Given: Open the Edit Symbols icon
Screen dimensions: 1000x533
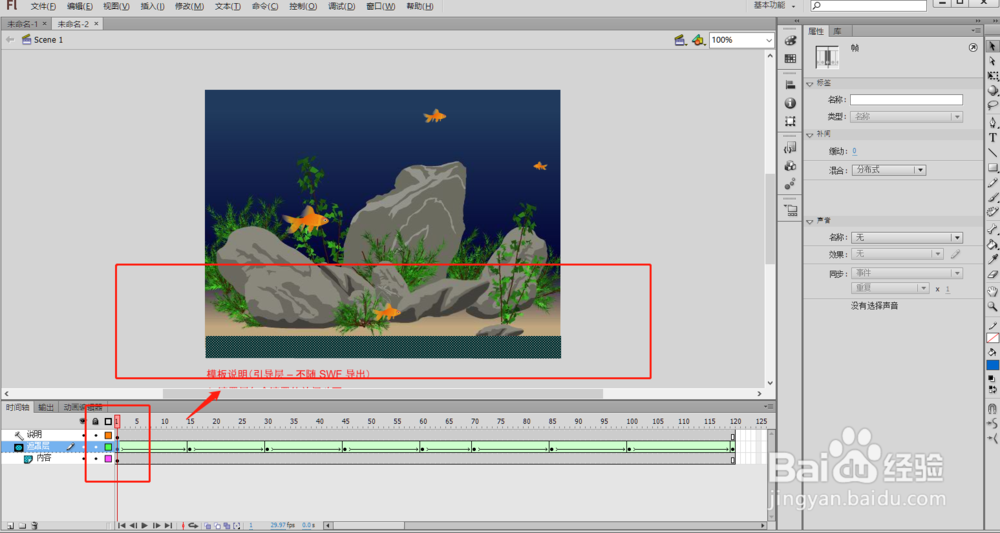Looking at the screenshot, I should click(699, 40).
